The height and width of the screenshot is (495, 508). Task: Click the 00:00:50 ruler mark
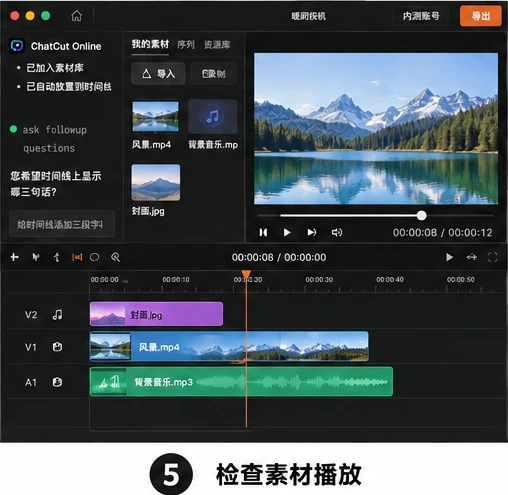[x=461, y=279]
